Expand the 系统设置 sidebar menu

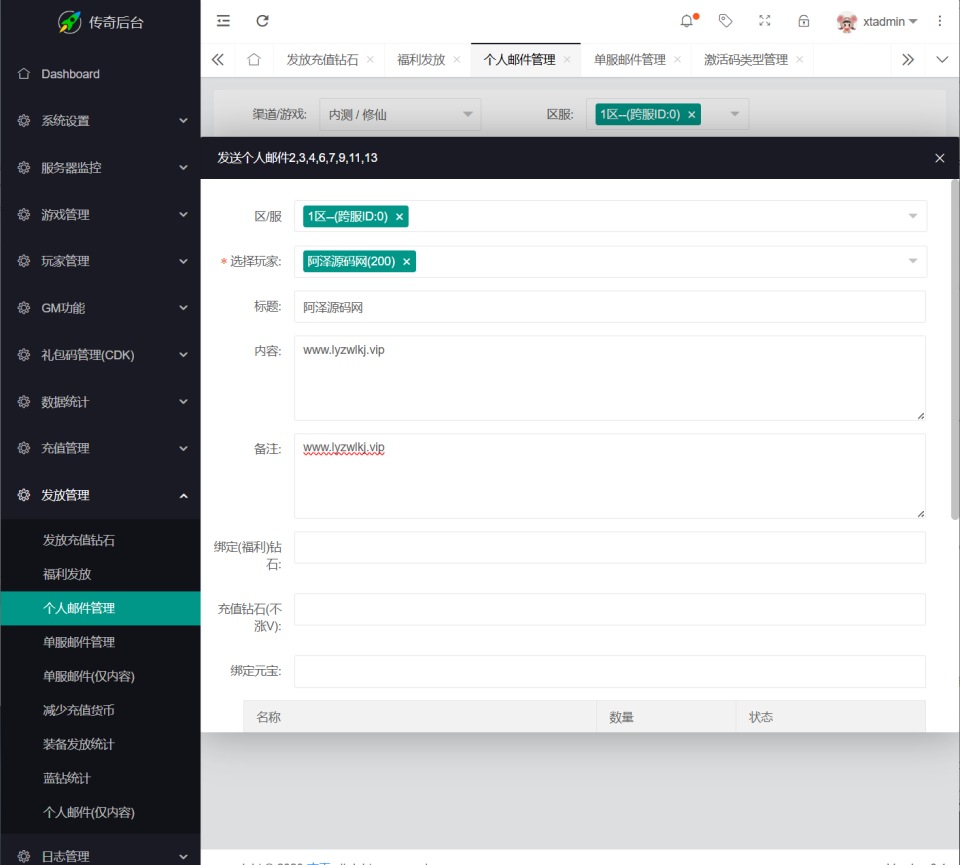(x=100, y=120)
